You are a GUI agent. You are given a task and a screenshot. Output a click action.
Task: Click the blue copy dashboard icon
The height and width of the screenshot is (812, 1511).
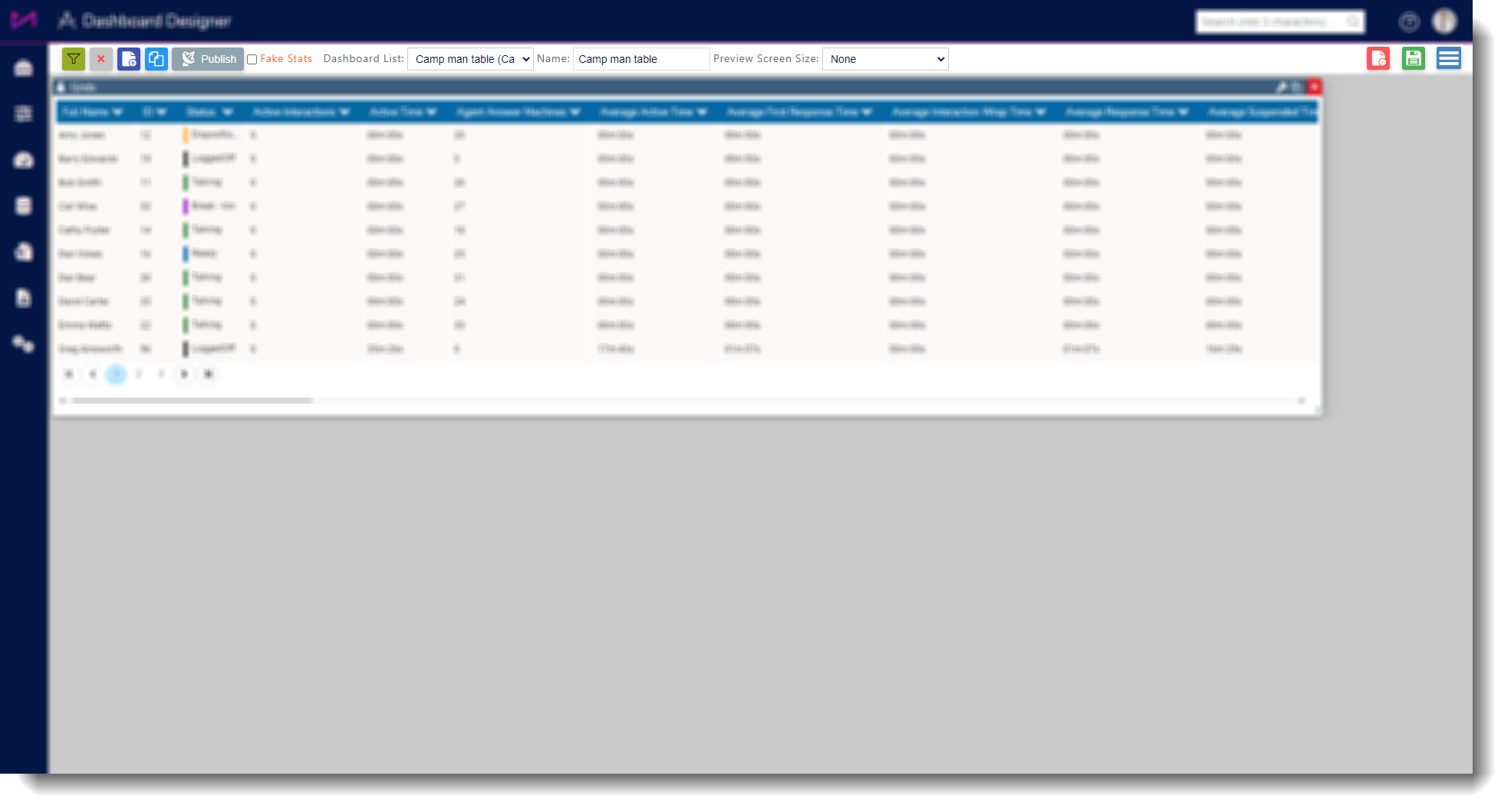[x=156, y=59]
